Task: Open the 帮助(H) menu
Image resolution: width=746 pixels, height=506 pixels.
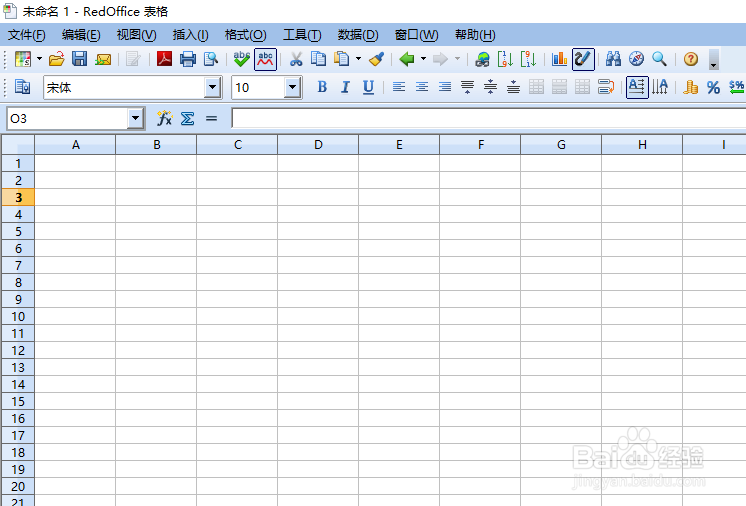Action: click(475, 35)
